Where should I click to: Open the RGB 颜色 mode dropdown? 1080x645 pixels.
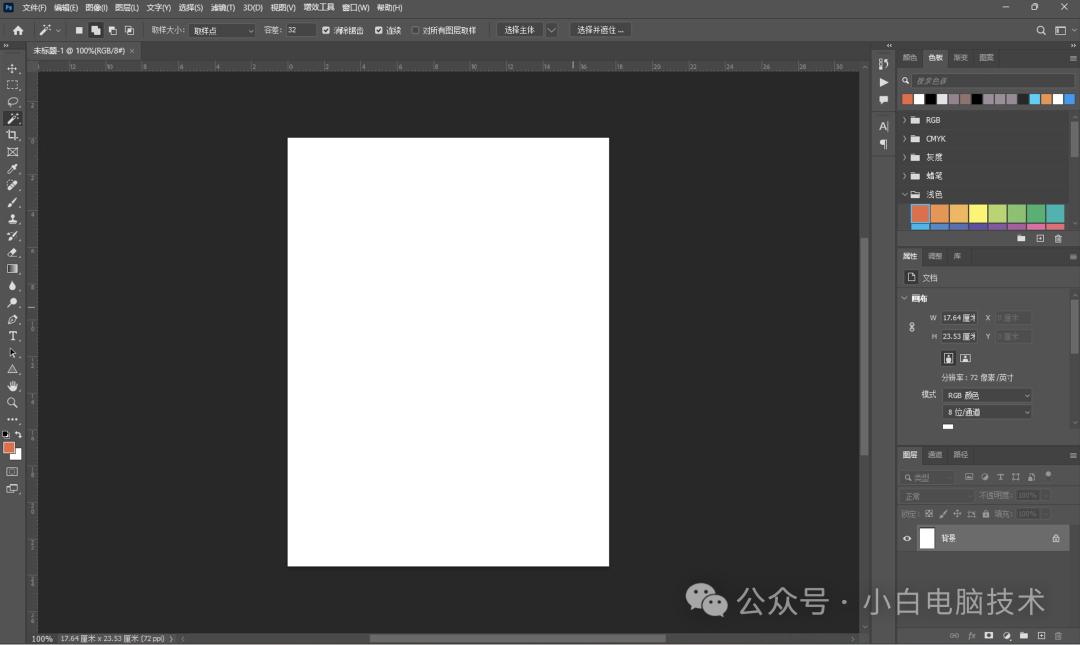pos(987,395)
